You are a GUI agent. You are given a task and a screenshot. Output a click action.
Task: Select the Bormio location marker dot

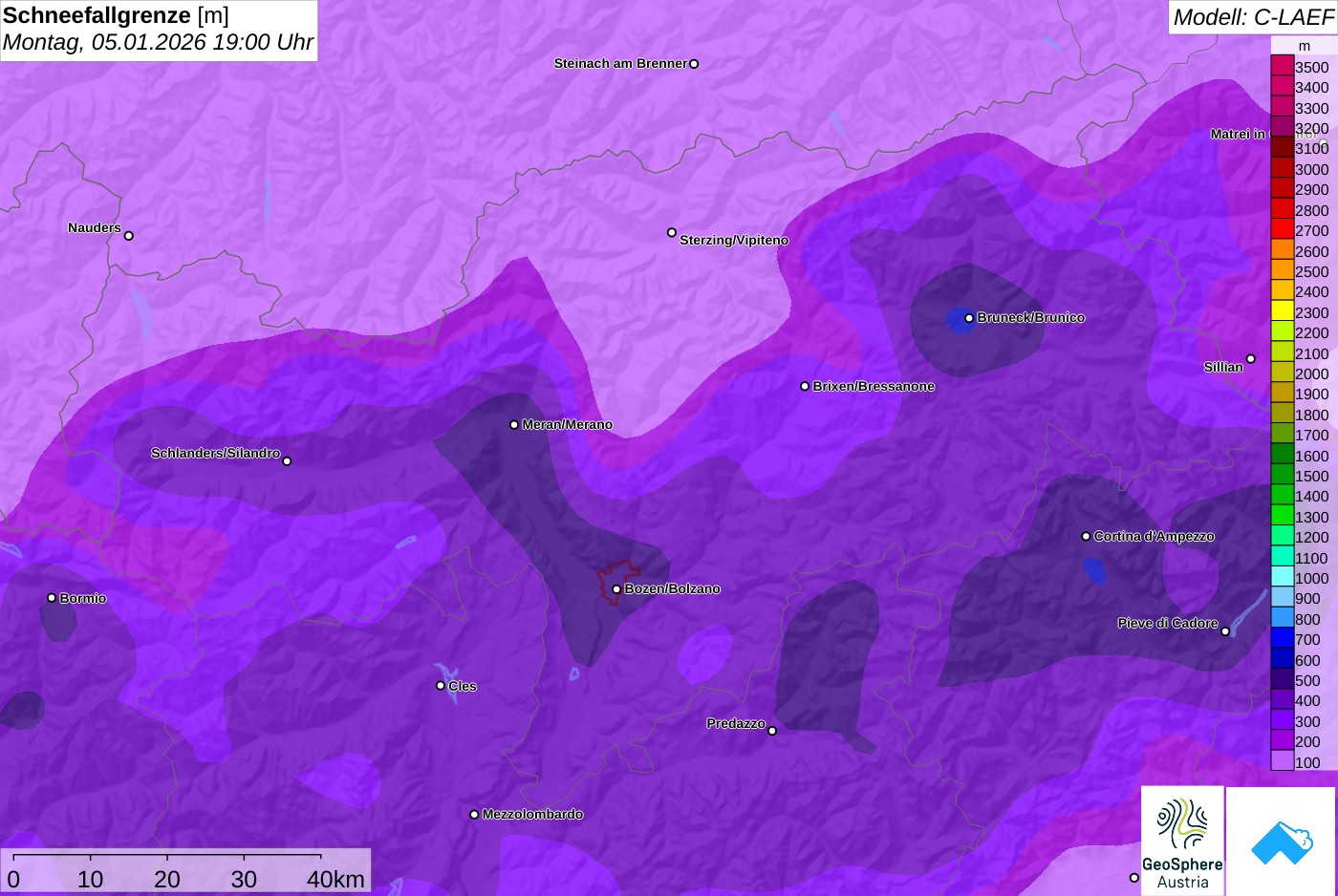coord(52,598)
